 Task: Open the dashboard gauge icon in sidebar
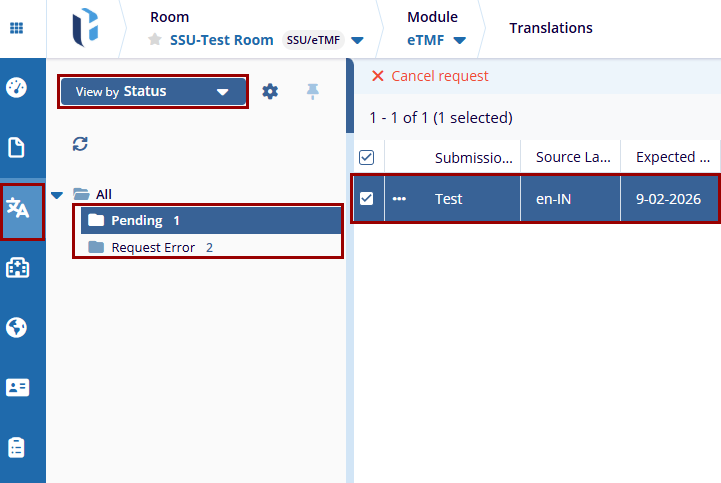17,87
